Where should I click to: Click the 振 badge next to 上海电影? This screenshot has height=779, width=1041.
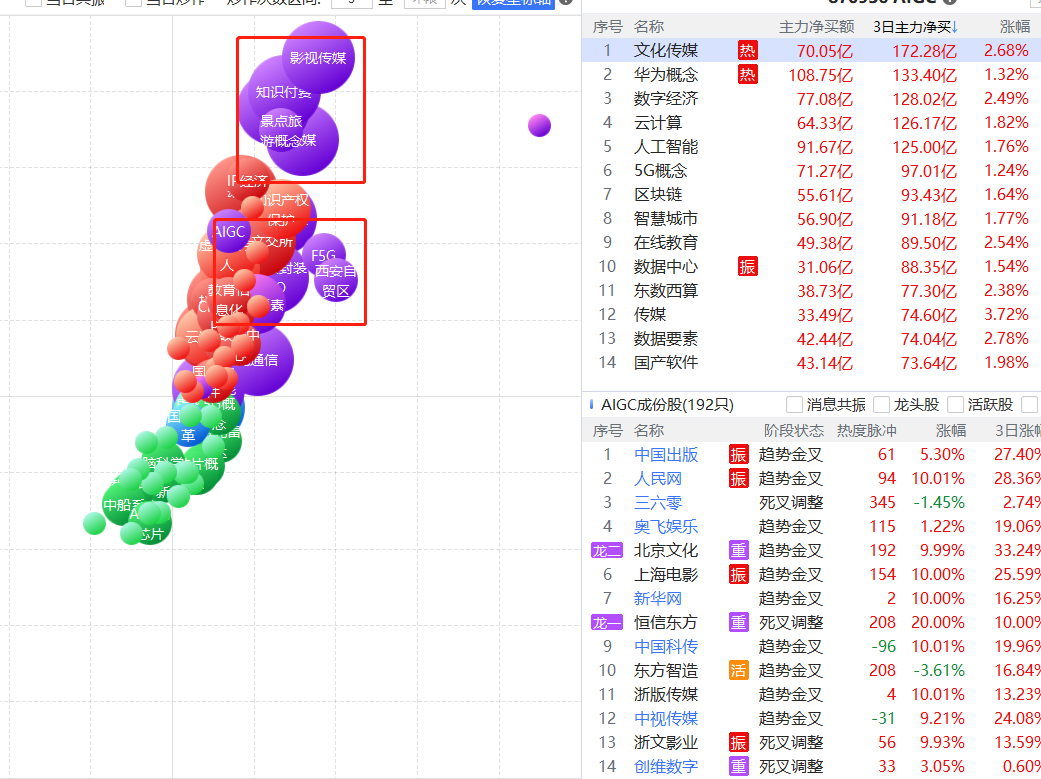click(738, 574)
